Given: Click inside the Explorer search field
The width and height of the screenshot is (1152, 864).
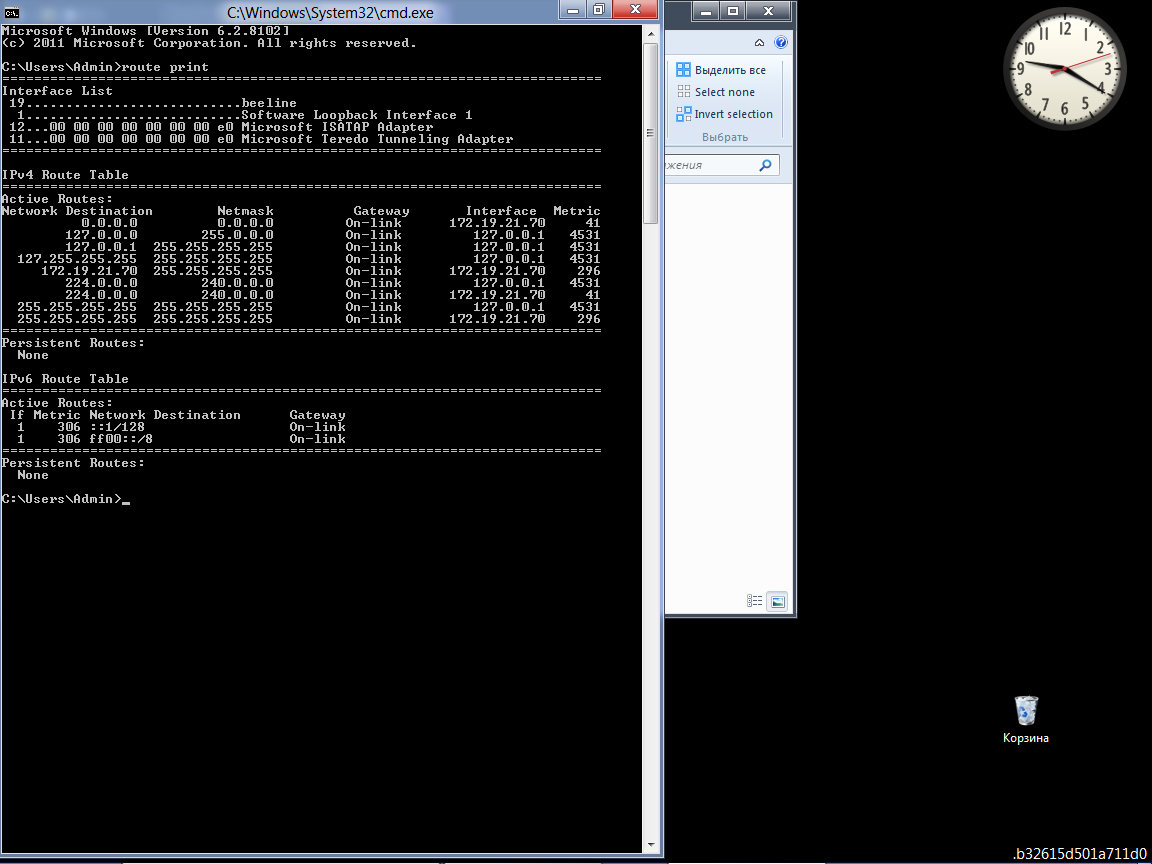Looking at the screenshot, I should (x=710, y=165).
